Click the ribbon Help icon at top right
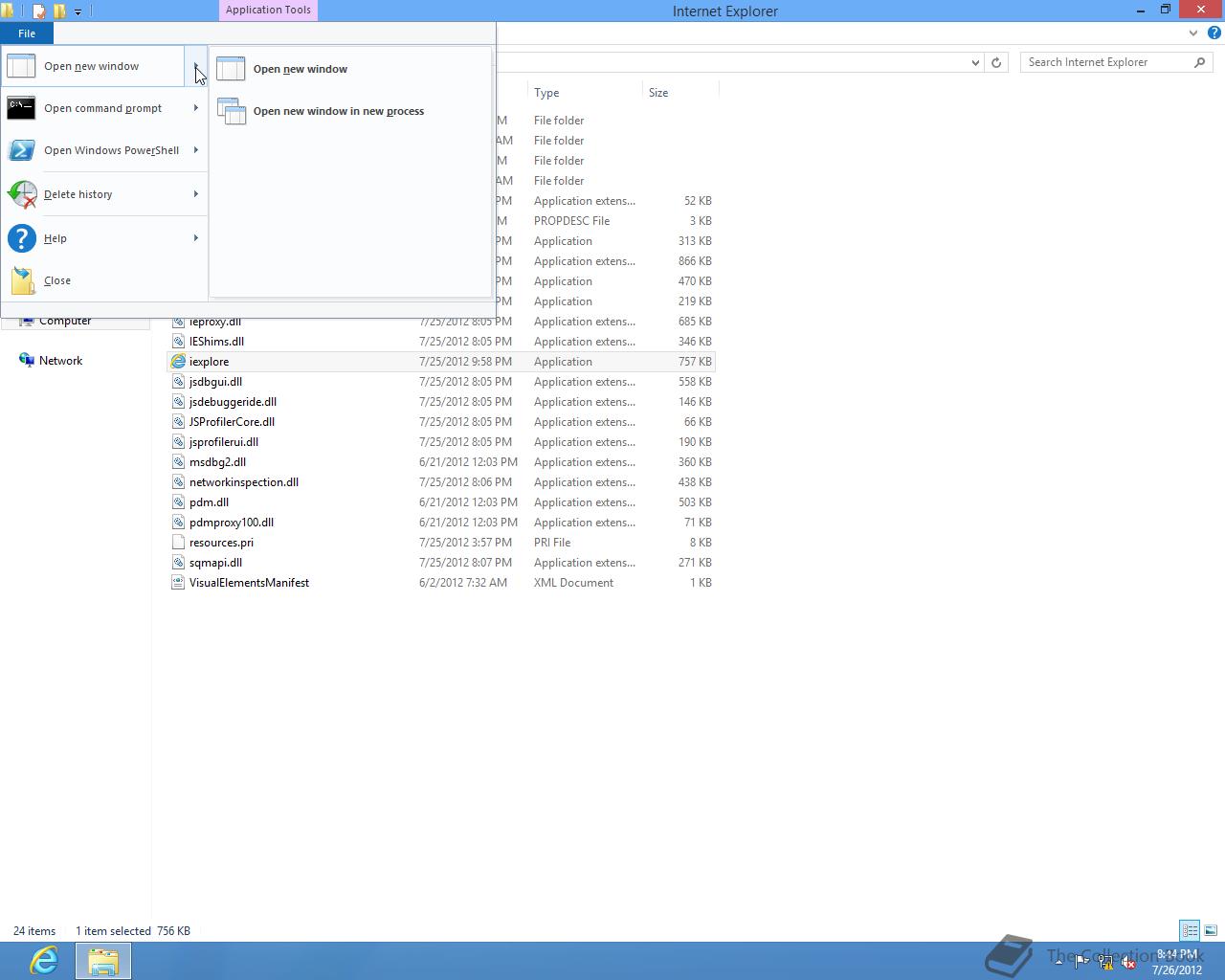Image resolution: width=1225 pixels, height=980 pixels. point(1214,33)
